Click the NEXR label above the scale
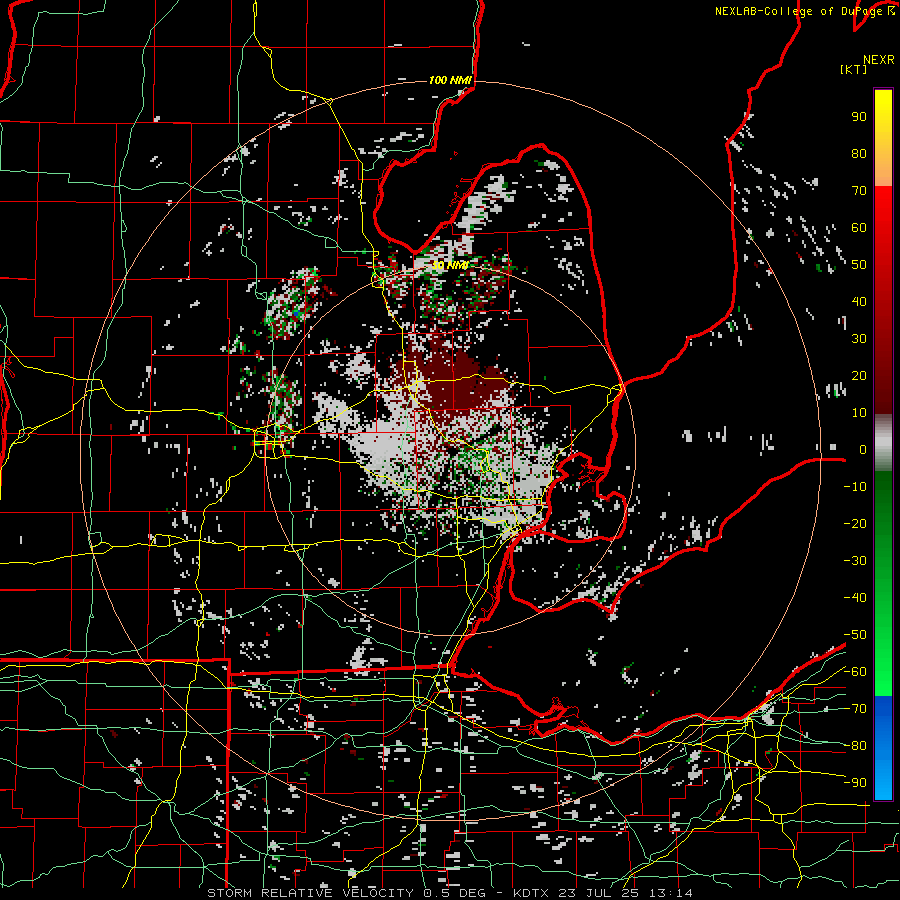Screen dimensions: 900x900 878,60
